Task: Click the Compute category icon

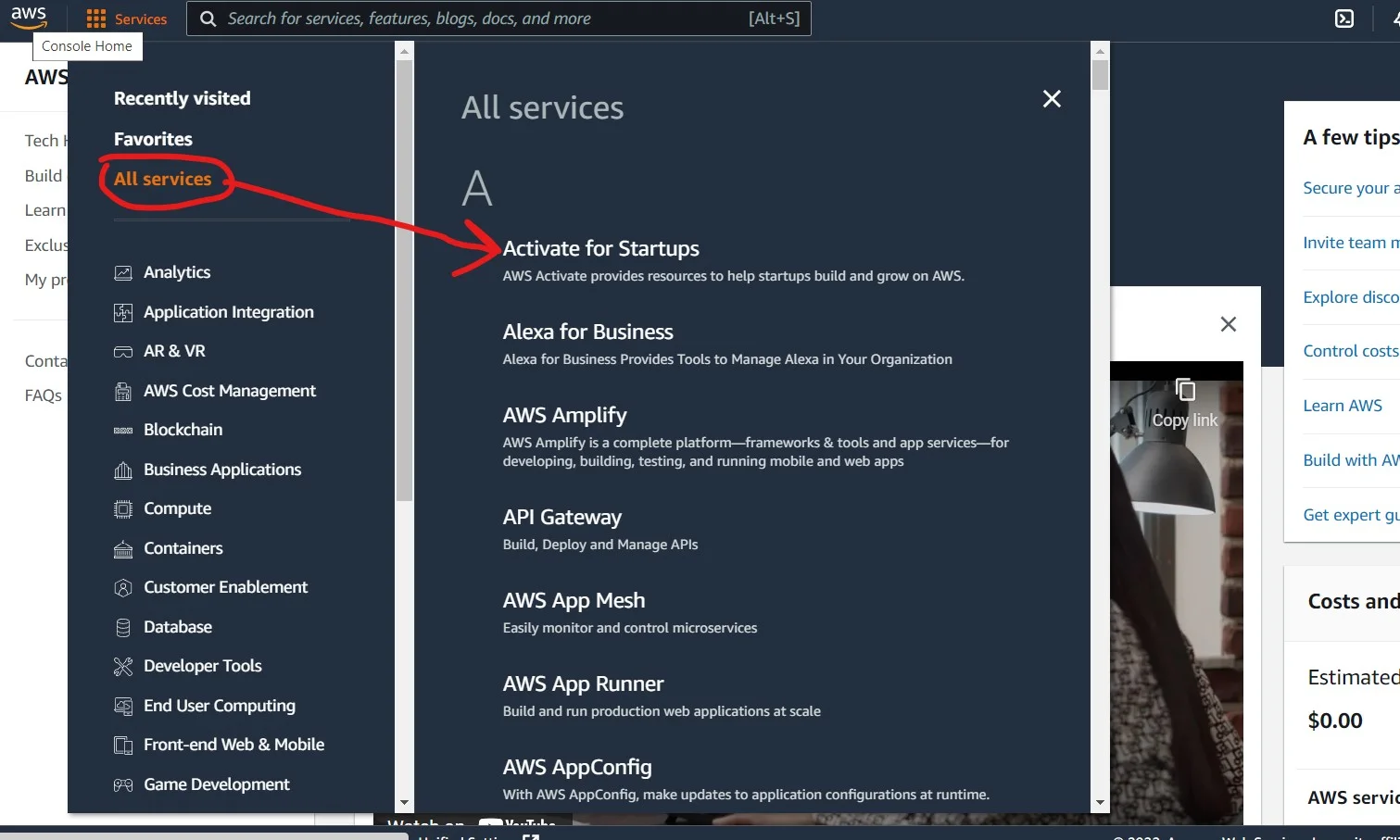Action: pyautogui.click(x=123, y=509)
